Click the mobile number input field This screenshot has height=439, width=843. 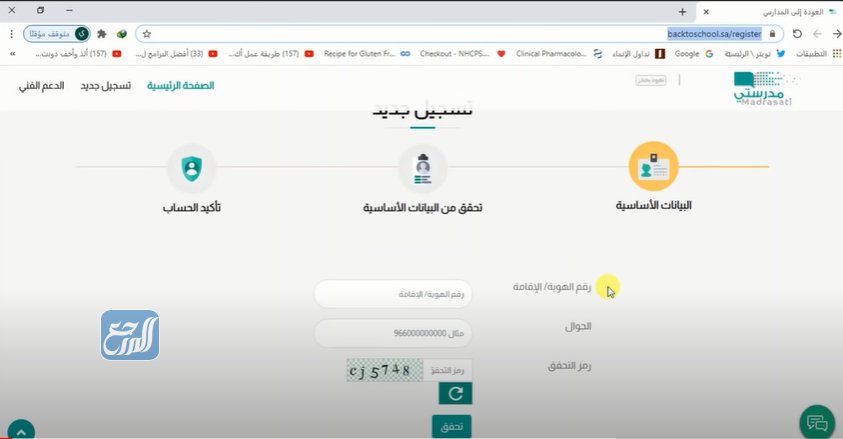pos(393,333)
